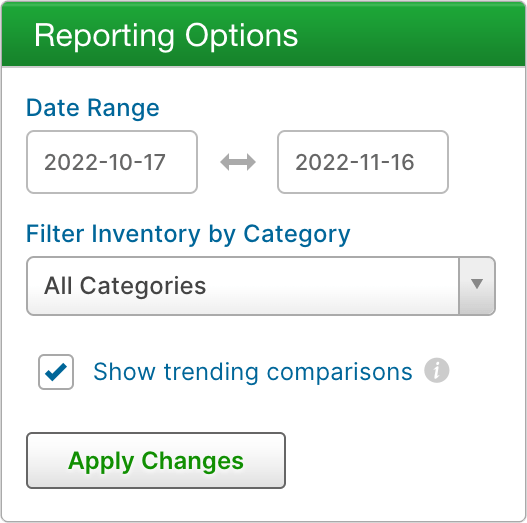This screenshot has height=523, width=527.
Task: Click the Filter Inventory by Category label
Action: pos(188,234)
